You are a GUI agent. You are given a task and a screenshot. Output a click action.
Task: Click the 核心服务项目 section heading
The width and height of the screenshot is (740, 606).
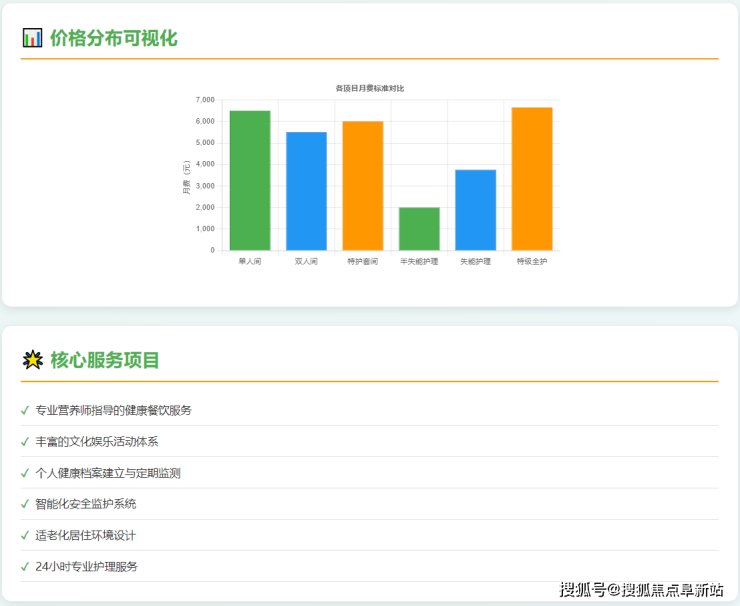[105, 360]
